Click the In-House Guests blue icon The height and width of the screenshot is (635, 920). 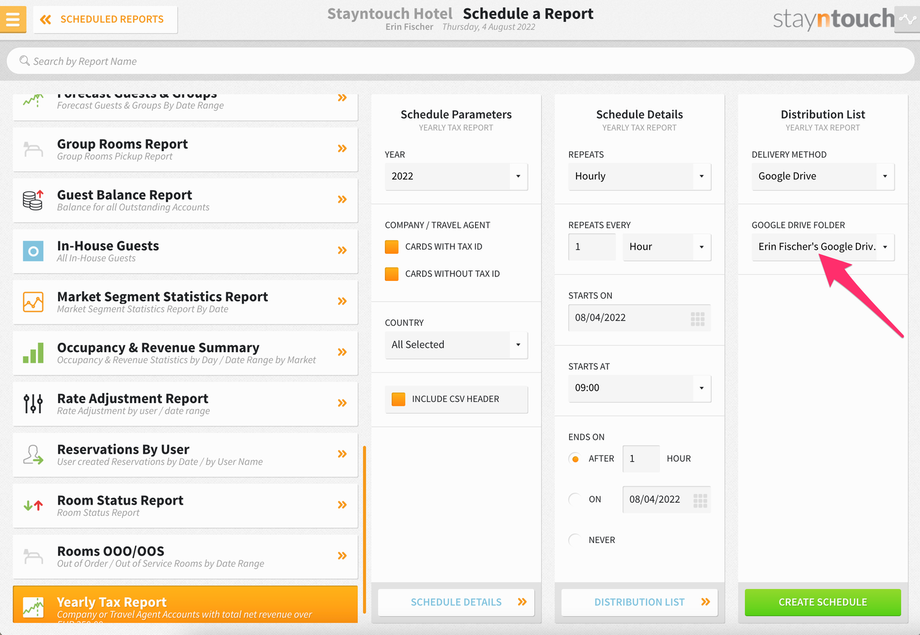[33, 251]
